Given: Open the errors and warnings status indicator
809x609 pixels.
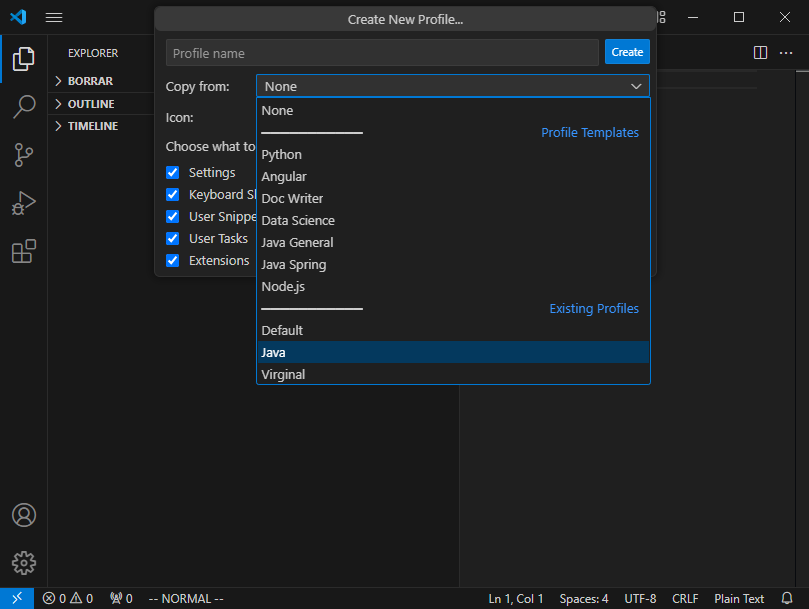Looking at the screenshot, I should pos(68,599).
